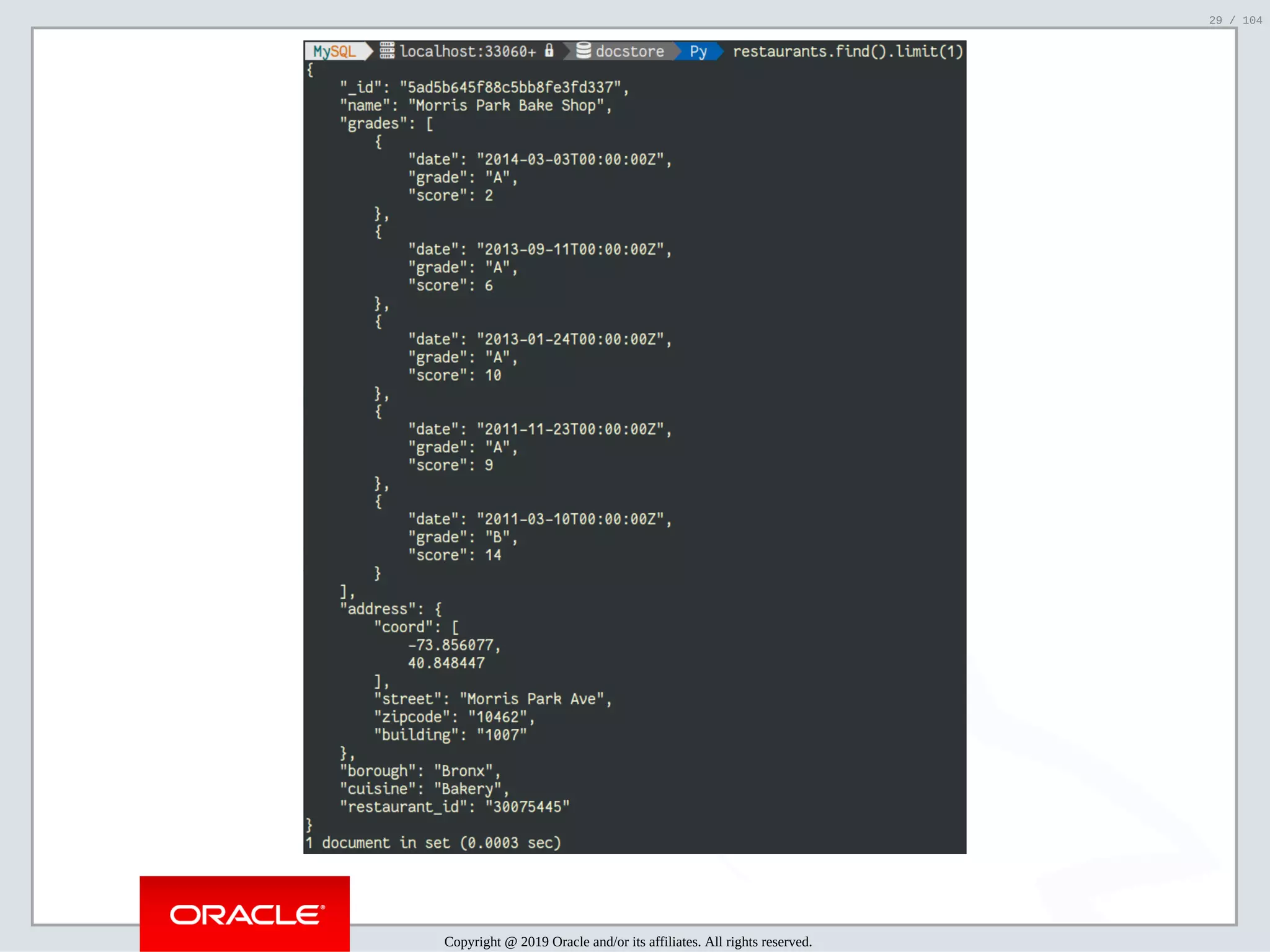
Task: Click the Oracle copyright notice text
Action: pos(628,942)
